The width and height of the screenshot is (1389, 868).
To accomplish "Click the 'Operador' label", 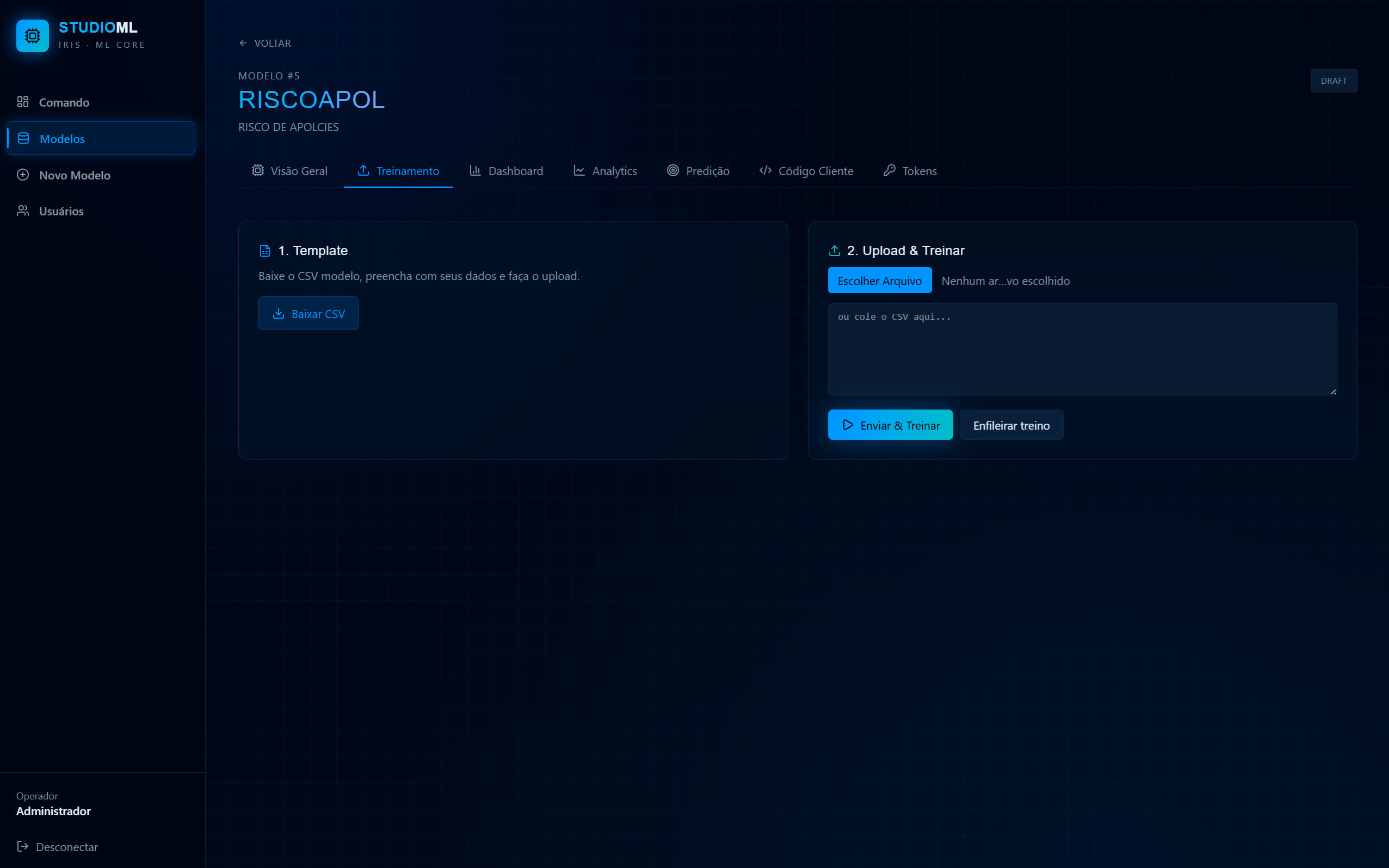I will point(37,796).
